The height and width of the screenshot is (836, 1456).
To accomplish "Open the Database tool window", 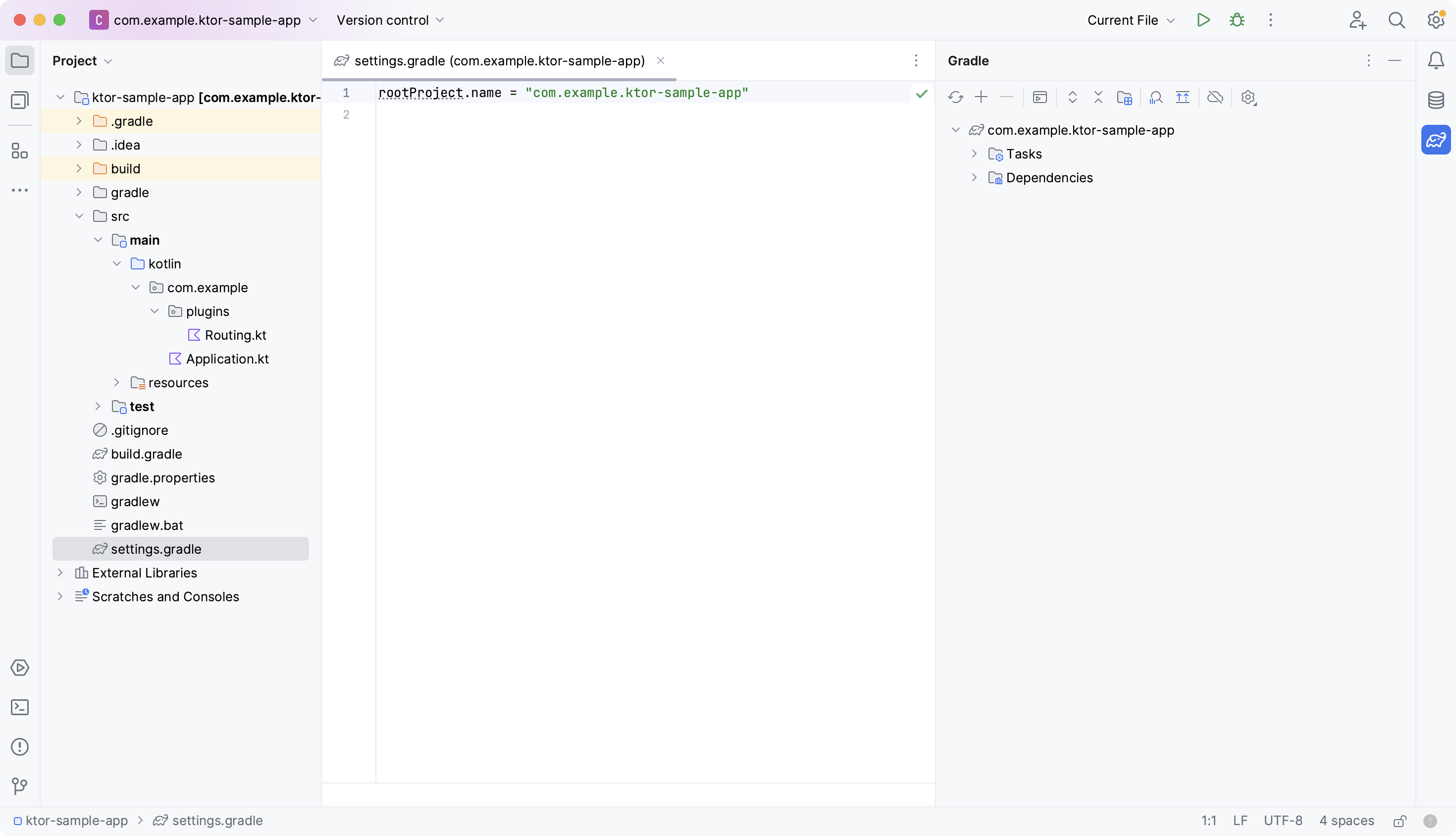I will [1436, 100].
